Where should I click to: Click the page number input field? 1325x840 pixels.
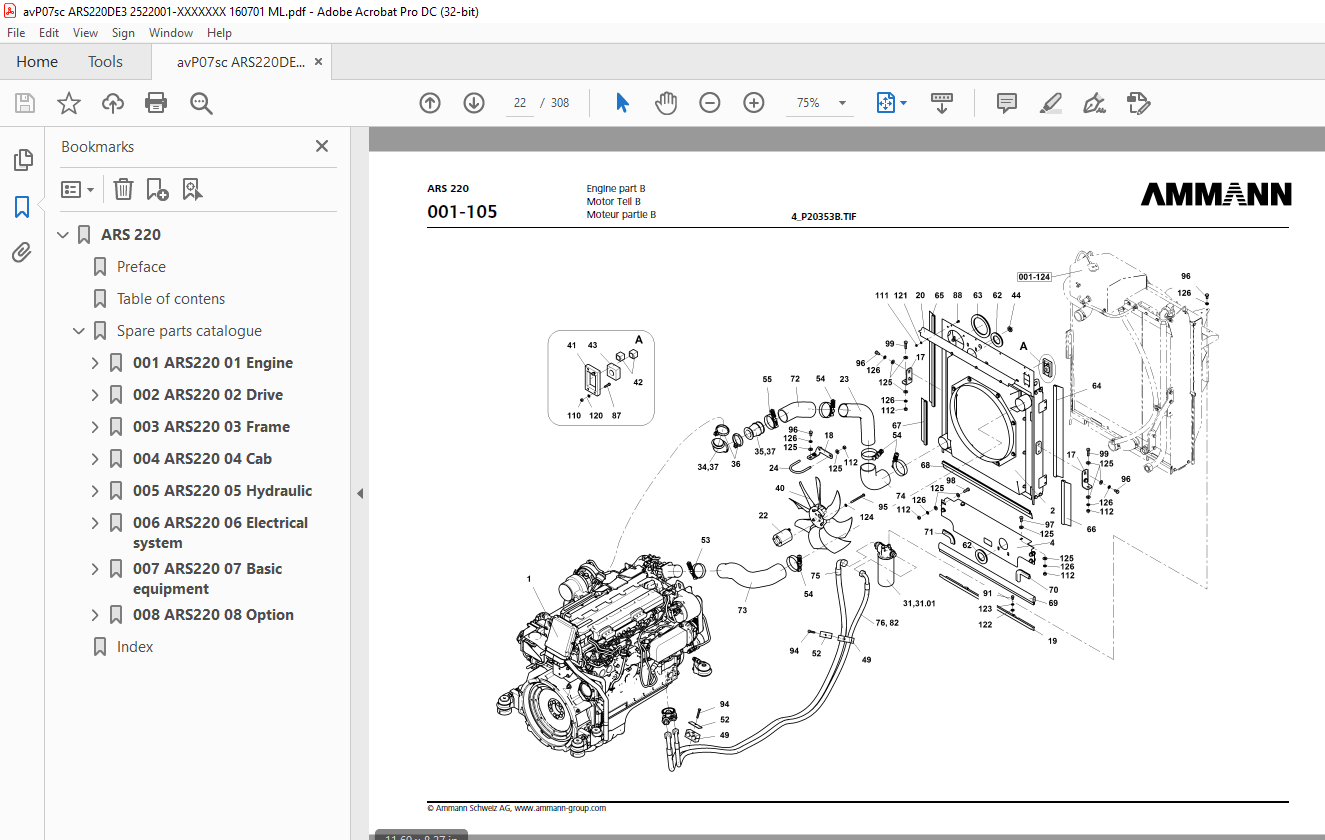[520, 103]
